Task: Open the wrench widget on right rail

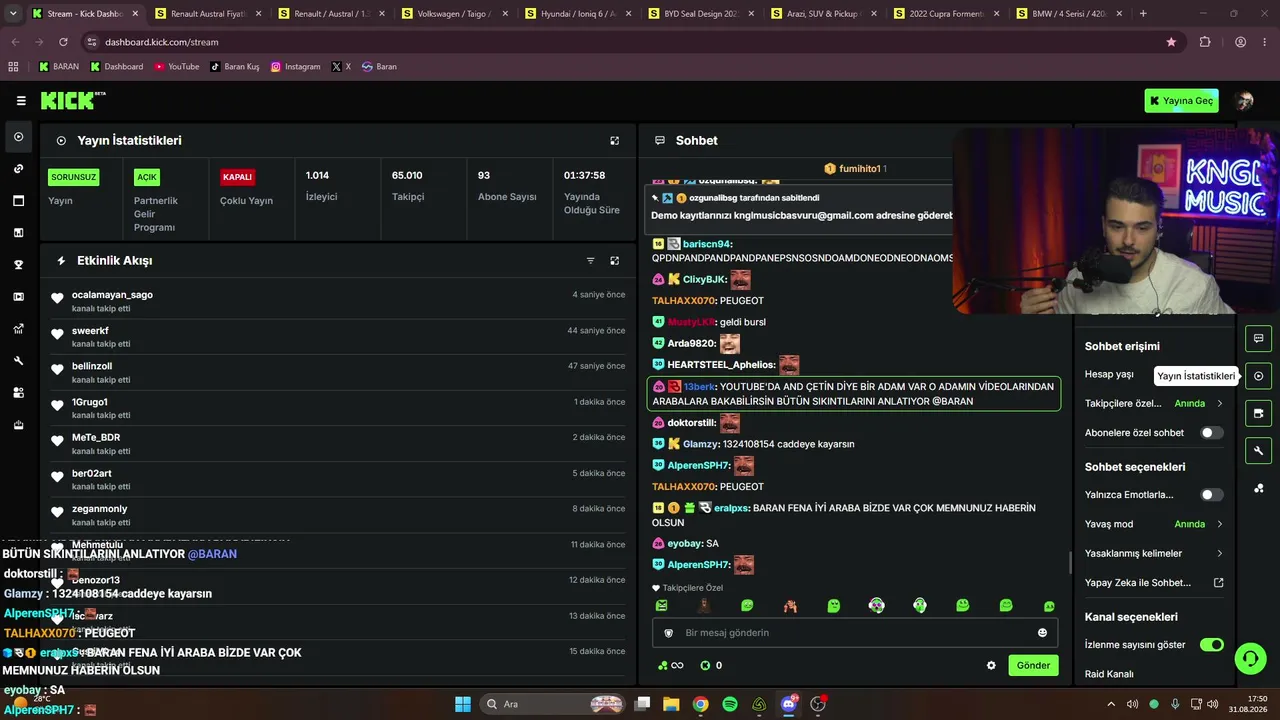Action: (1259, 451)
